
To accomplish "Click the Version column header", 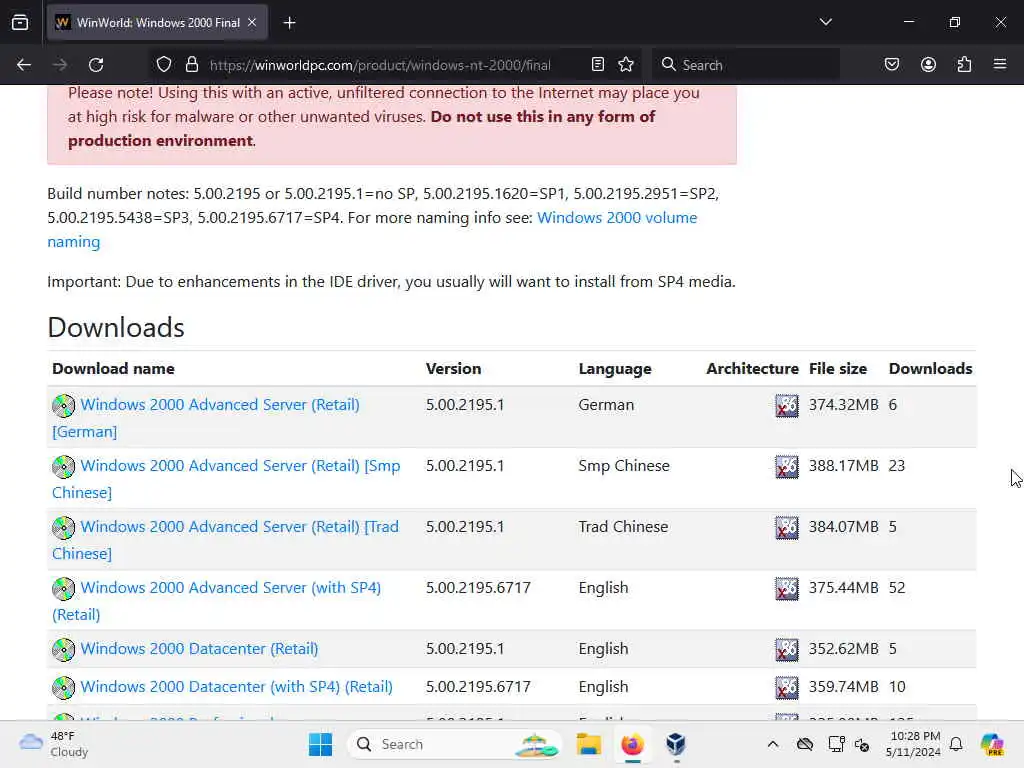I will click(453, 368).
